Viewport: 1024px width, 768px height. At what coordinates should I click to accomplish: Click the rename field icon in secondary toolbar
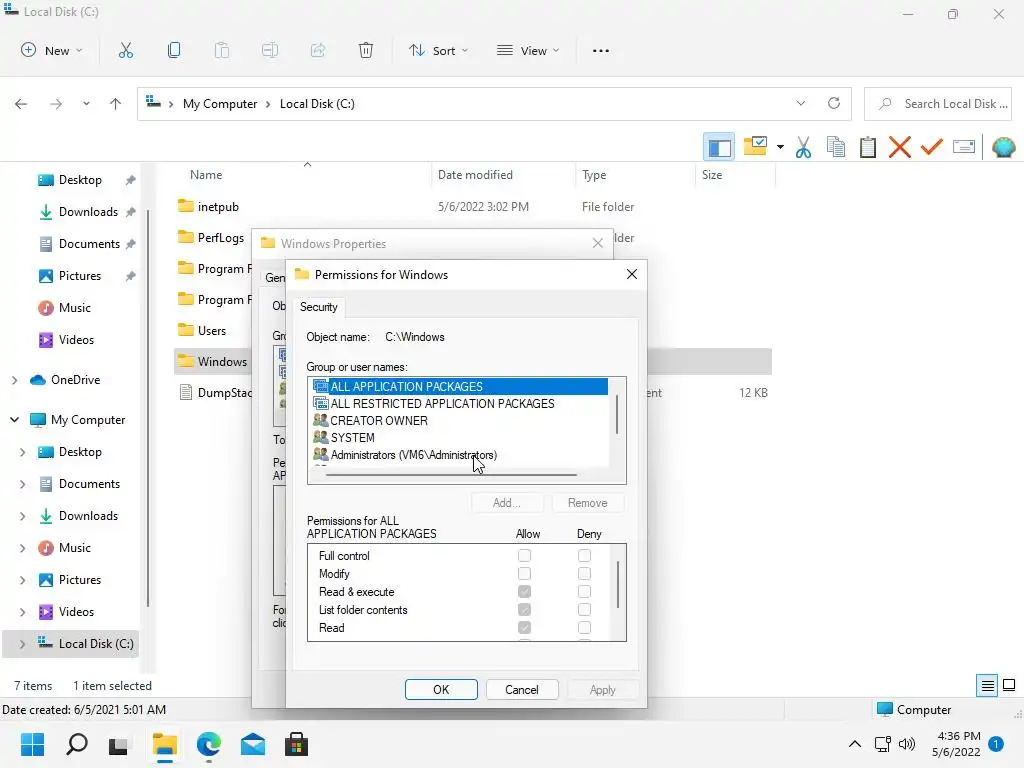[964, 147]
